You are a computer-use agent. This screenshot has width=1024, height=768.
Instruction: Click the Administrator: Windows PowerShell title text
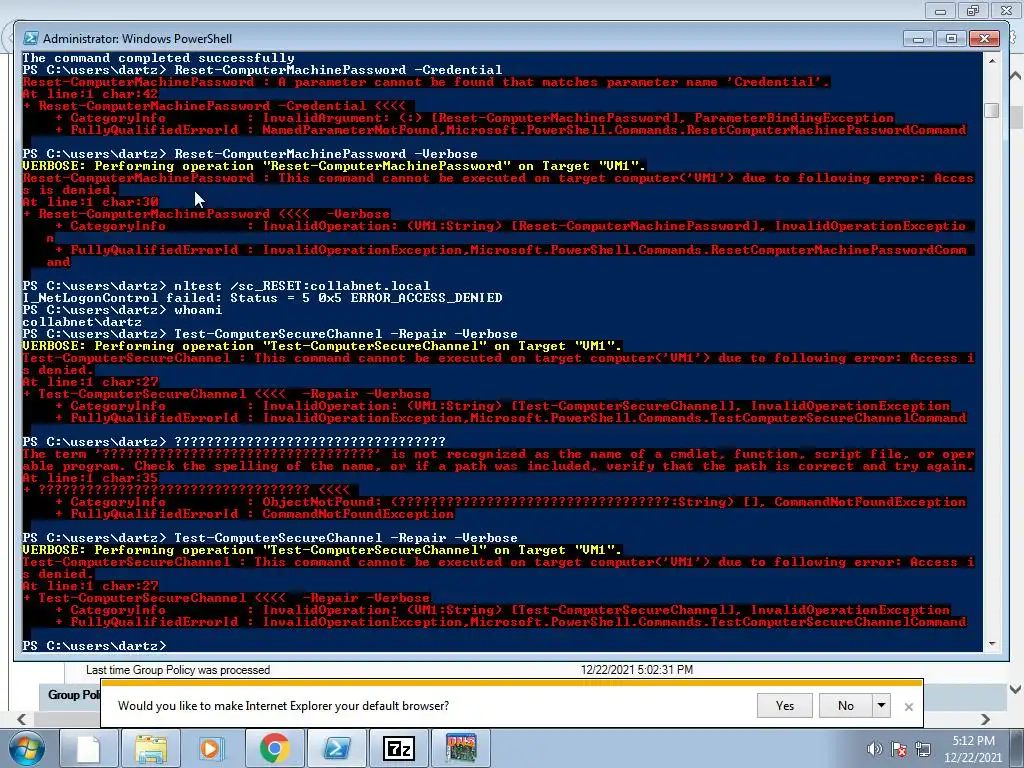point(137,39)
